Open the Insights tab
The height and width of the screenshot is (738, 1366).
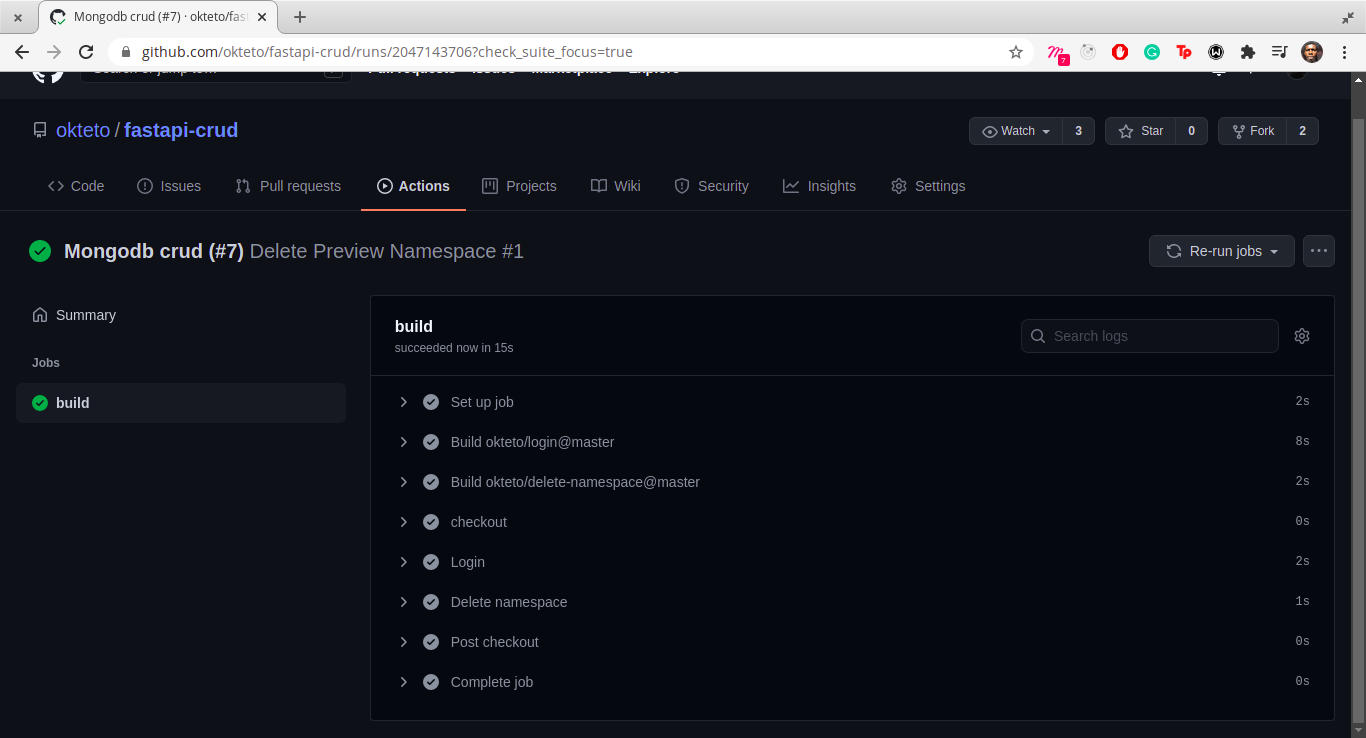coord(819,186)
